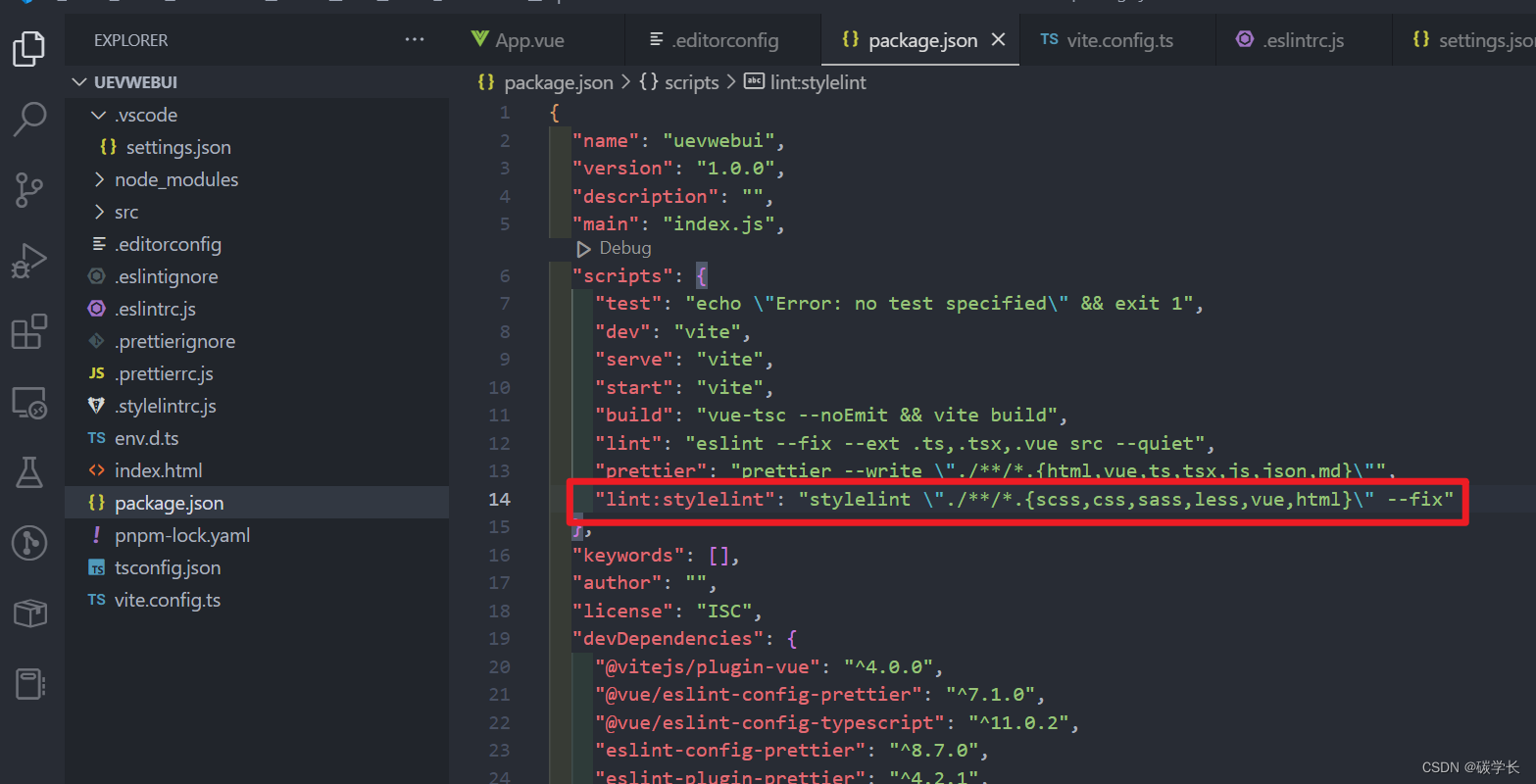Open pnpm-lock.yaml file
Screen dimensions: 1536x784
coord(257,535)
